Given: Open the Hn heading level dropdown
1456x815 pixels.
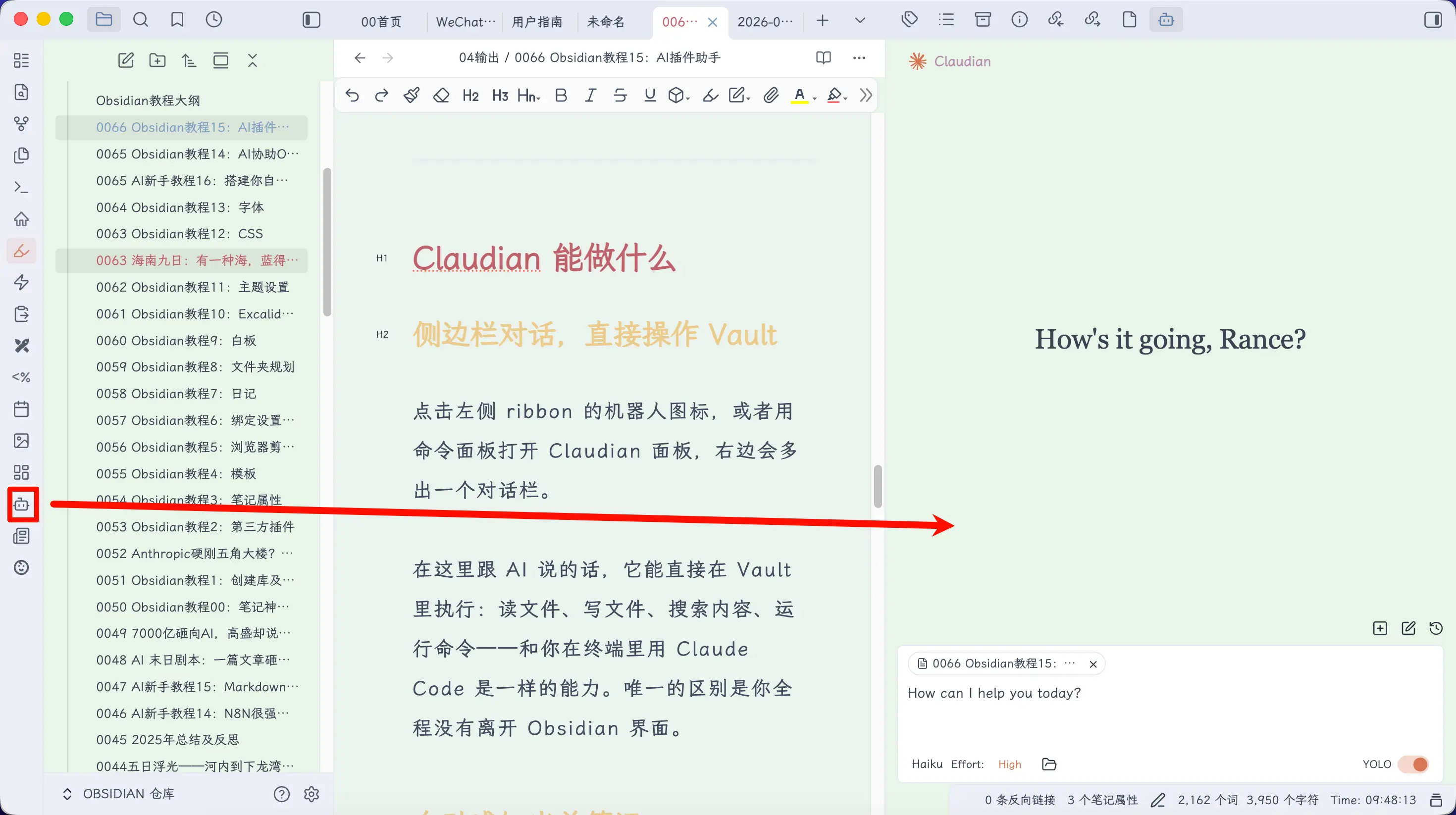Looking at the screenshot, I should pyautogui.click(x=529, y=96).
